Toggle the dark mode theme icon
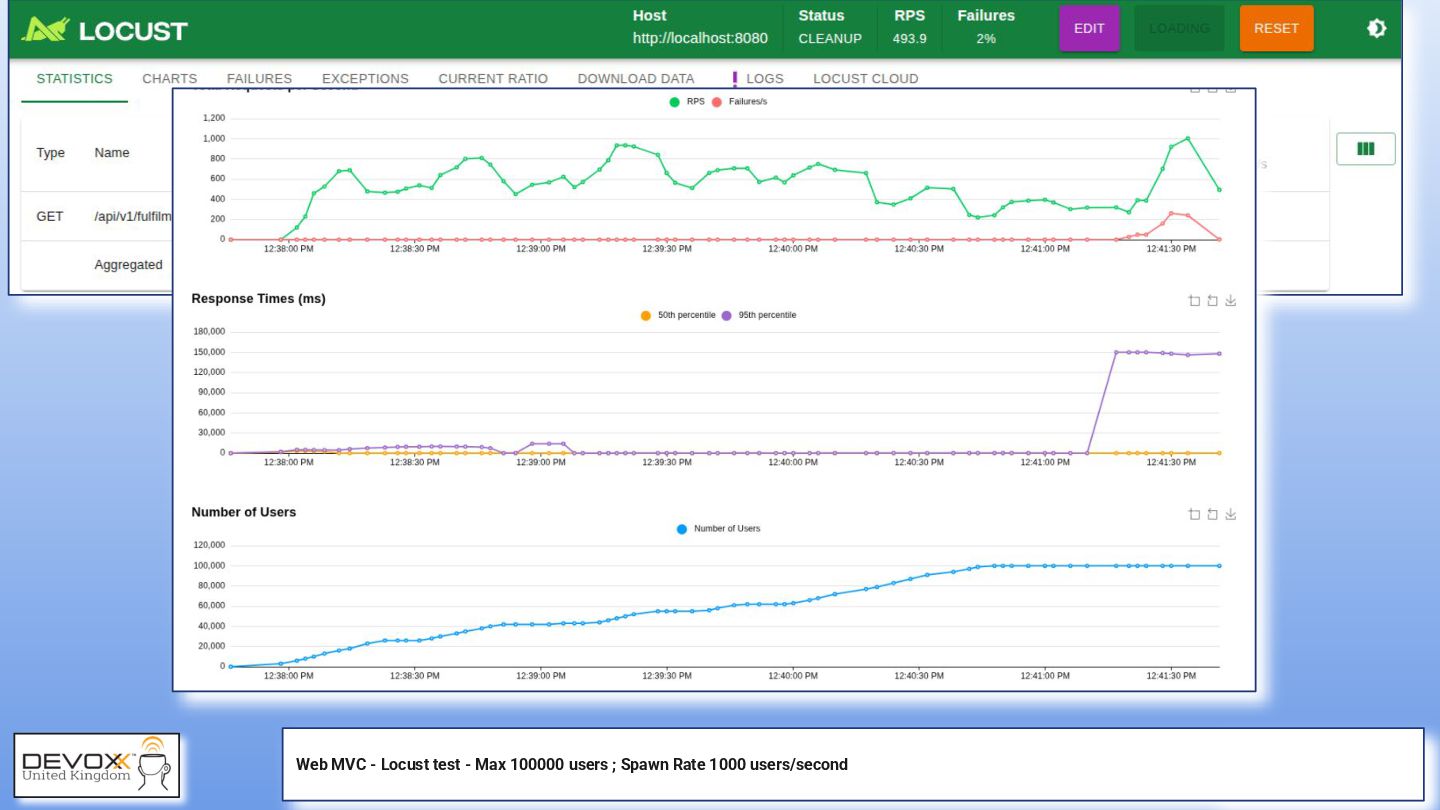This screenshot has height=810, width=1440. (x=1377, y=28)
